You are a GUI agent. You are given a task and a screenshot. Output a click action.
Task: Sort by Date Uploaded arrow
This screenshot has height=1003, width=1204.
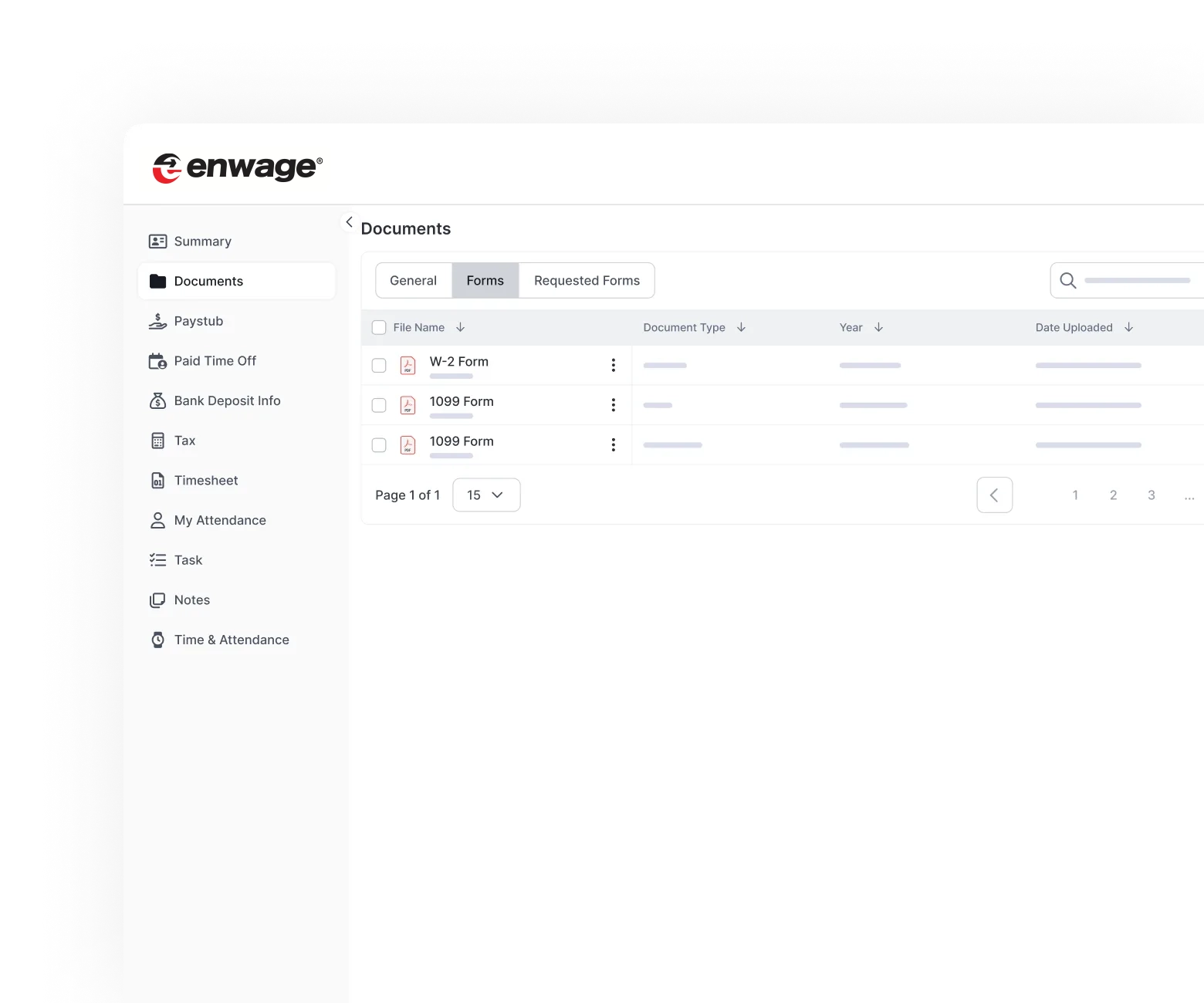(1129, 327)
